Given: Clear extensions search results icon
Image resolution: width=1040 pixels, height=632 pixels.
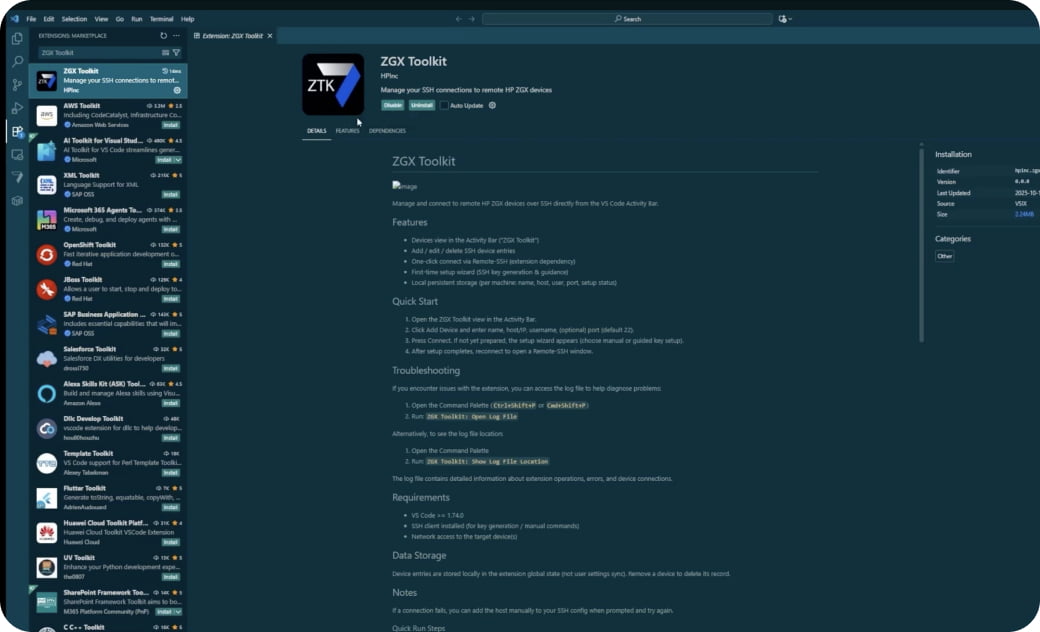Looking at the screenshot, I should coord(165,52).
